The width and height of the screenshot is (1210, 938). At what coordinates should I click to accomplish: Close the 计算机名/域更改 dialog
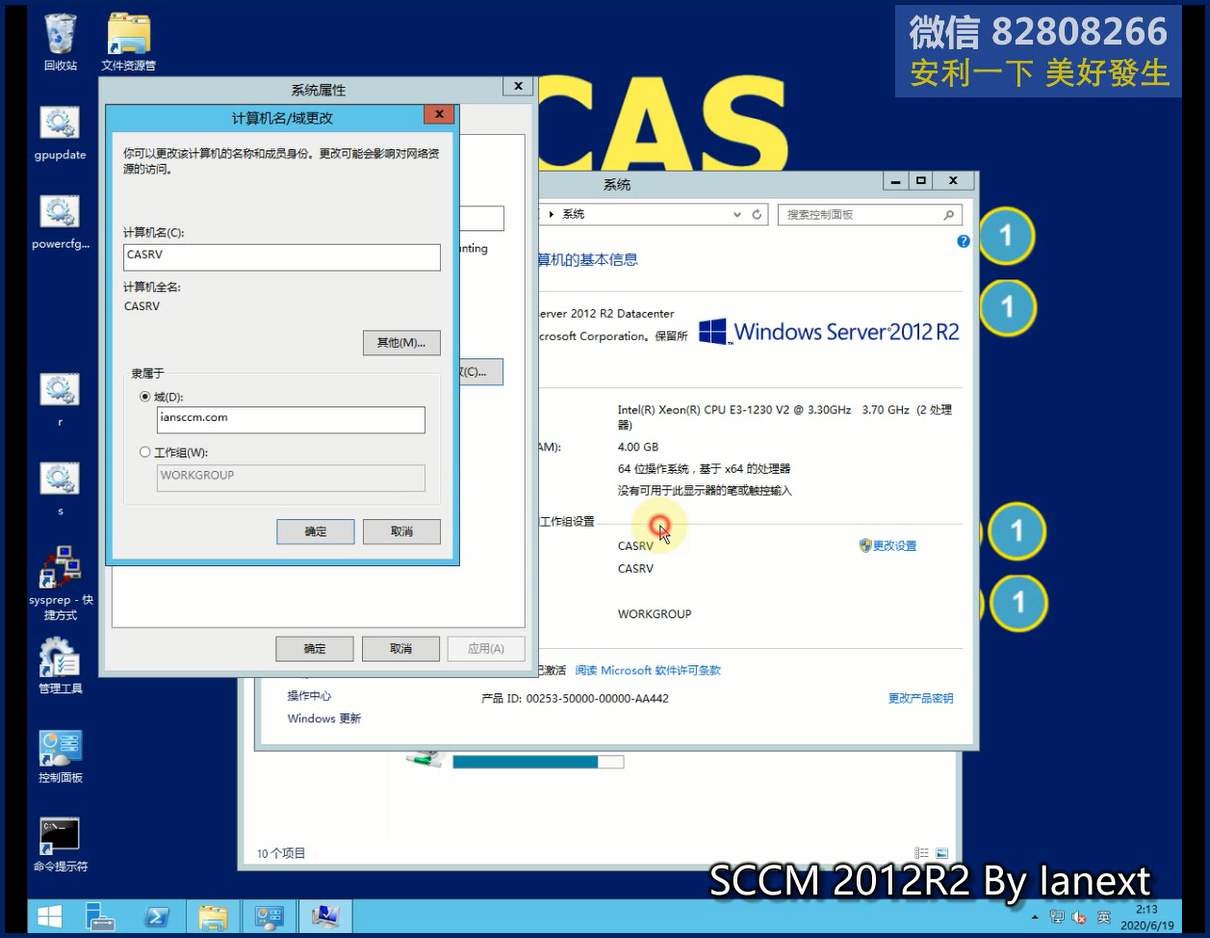tap(438, 115)
